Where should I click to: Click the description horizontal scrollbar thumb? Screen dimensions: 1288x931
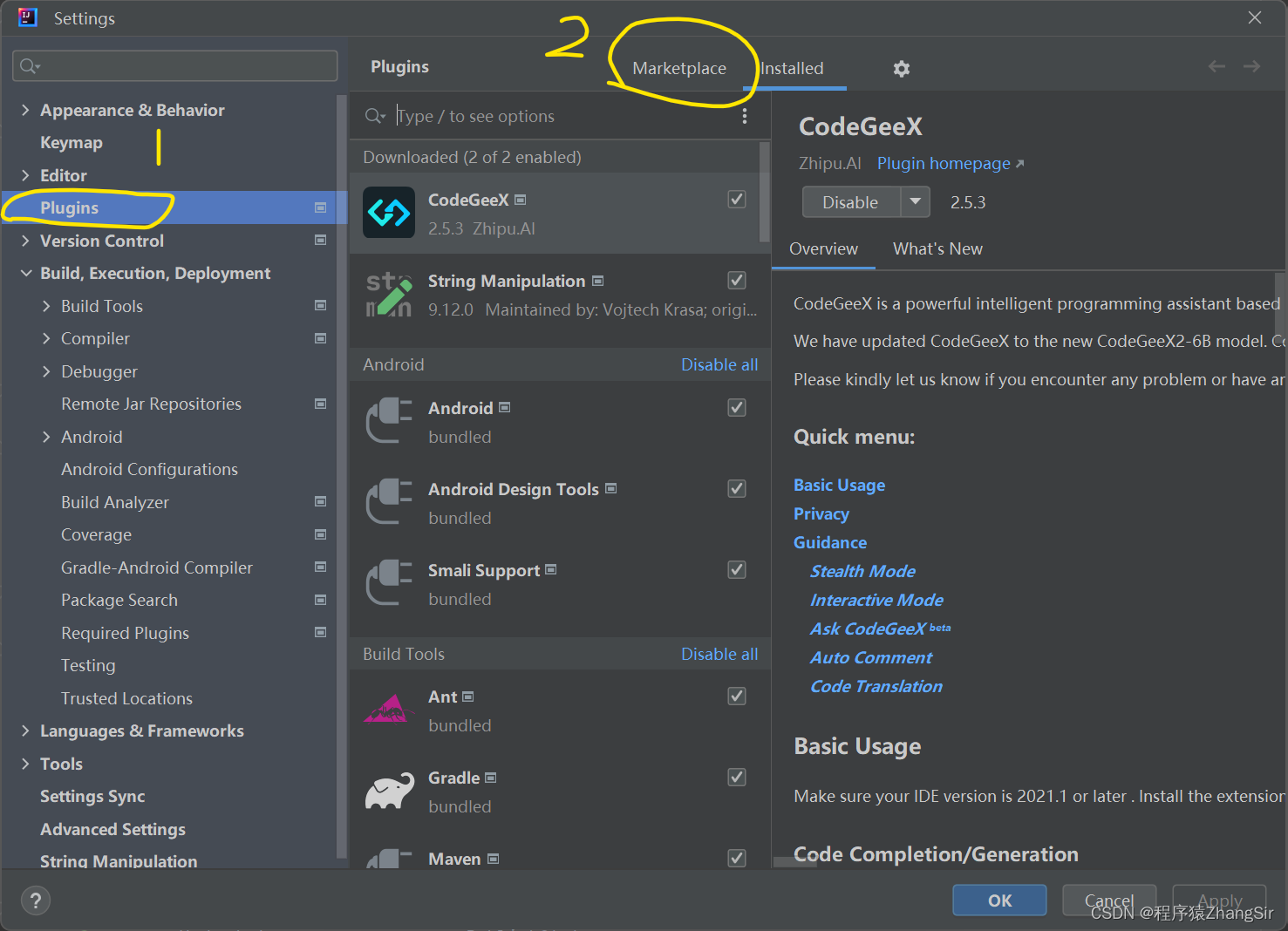(795, 861)
